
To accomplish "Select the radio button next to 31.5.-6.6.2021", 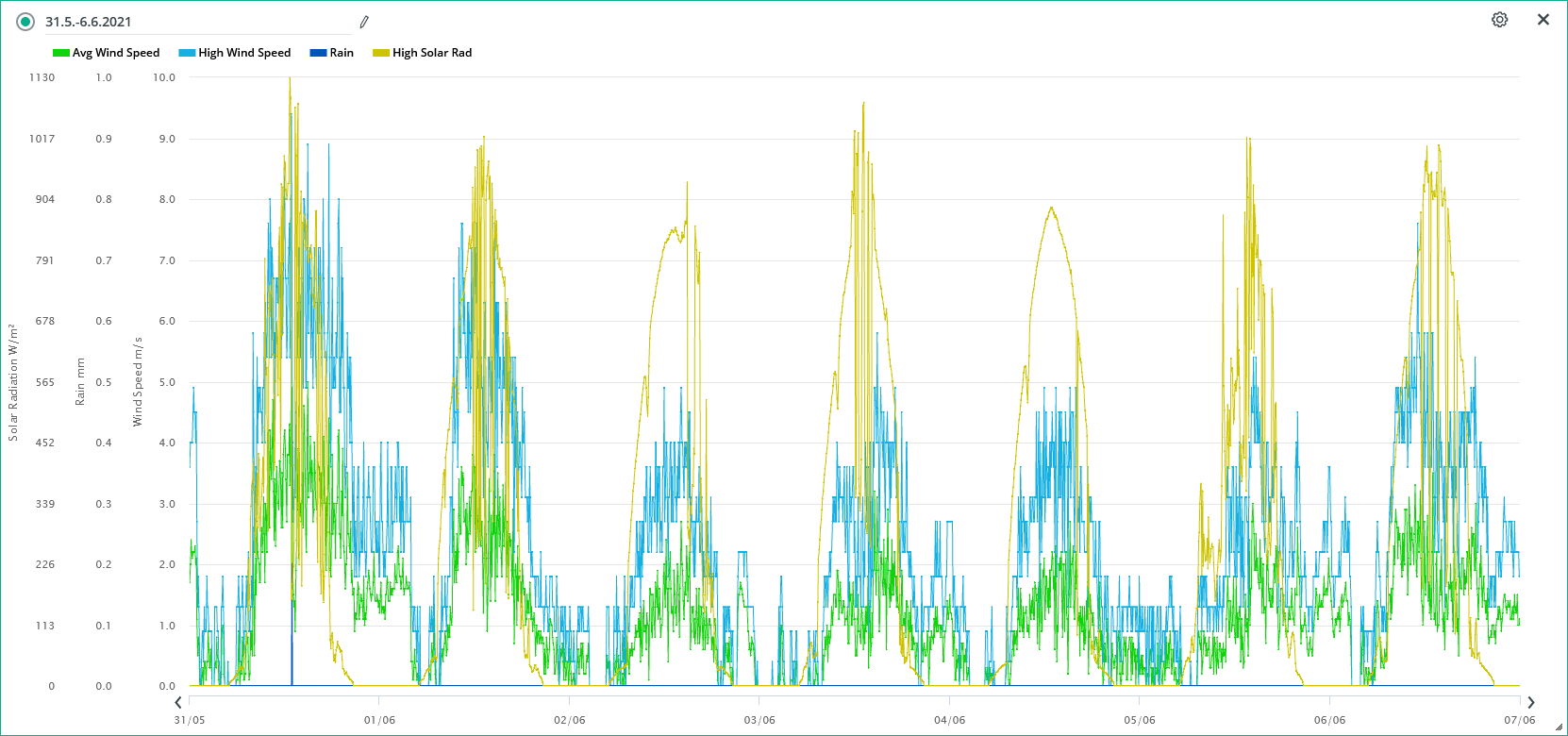I will pyautogui.click(x=25, y=22).
